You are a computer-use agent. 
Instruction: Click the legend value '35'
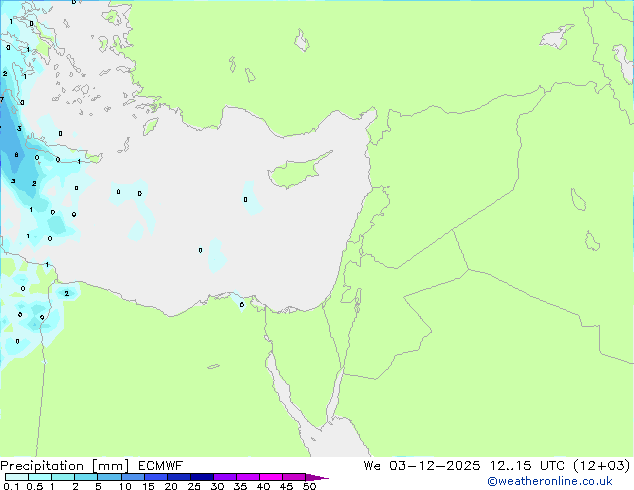[x=240, y=486]
